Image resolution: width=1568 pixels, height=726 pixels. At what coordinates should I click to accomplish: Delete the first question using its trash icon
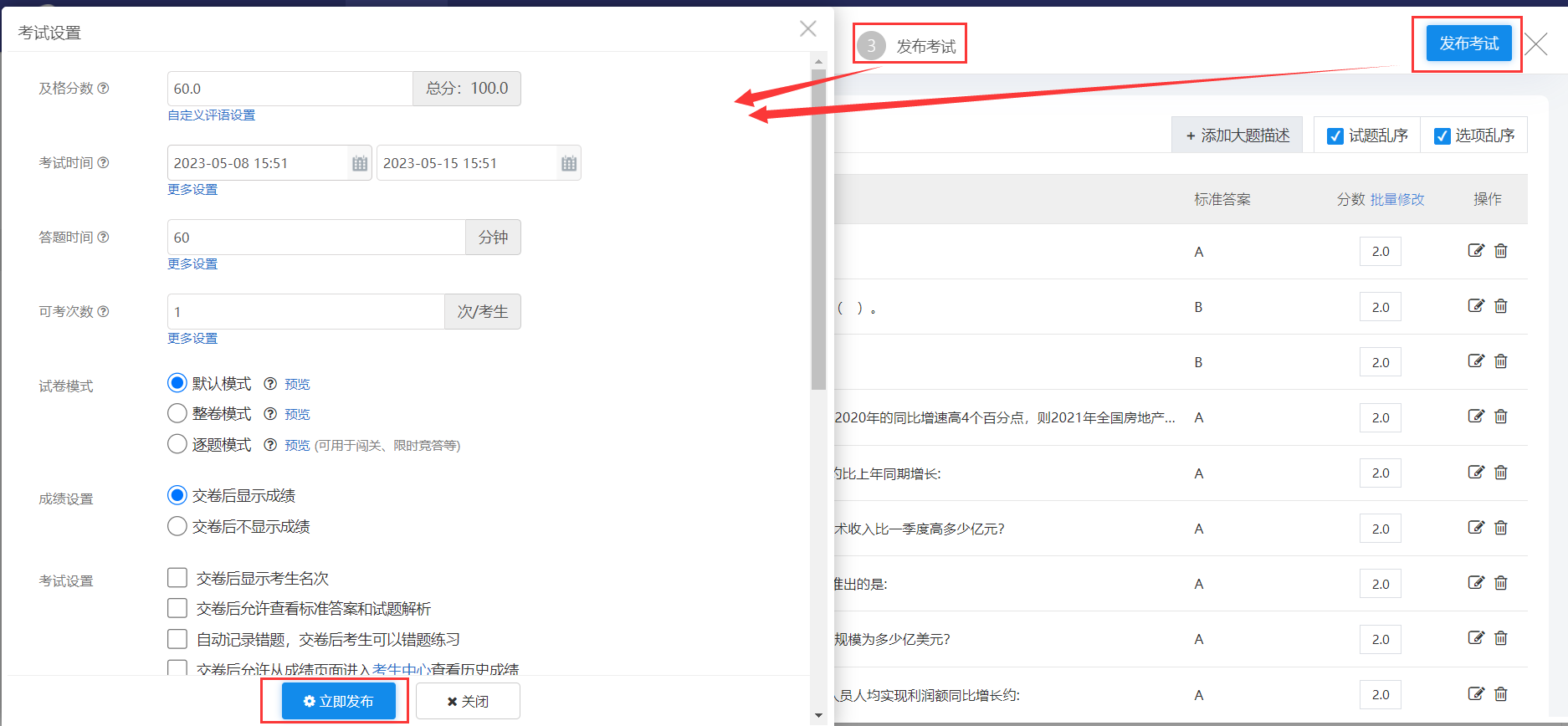click(x=1501, y=251)
